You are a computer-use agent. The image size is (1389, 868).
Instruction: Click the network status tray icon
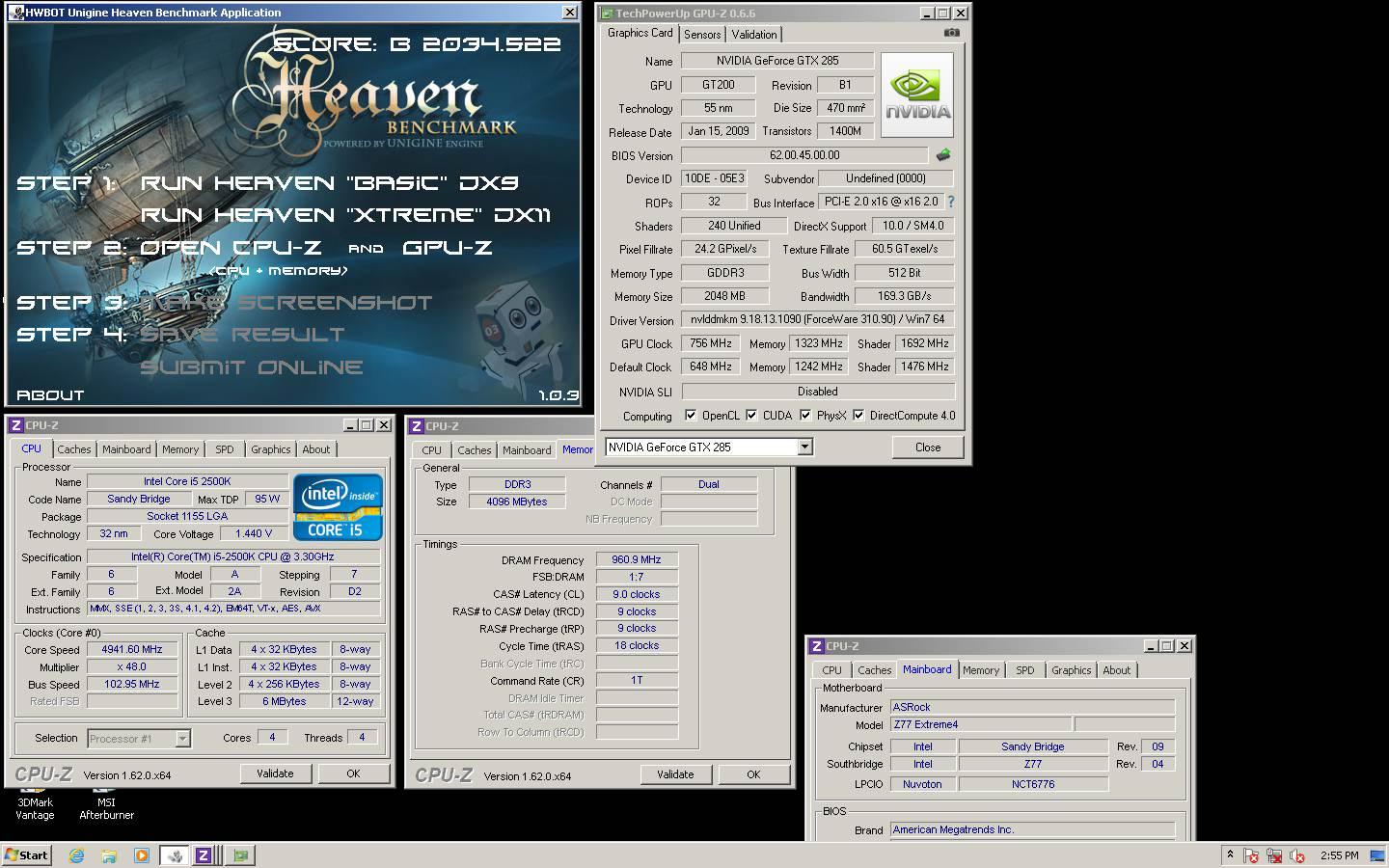point(1274,855)
